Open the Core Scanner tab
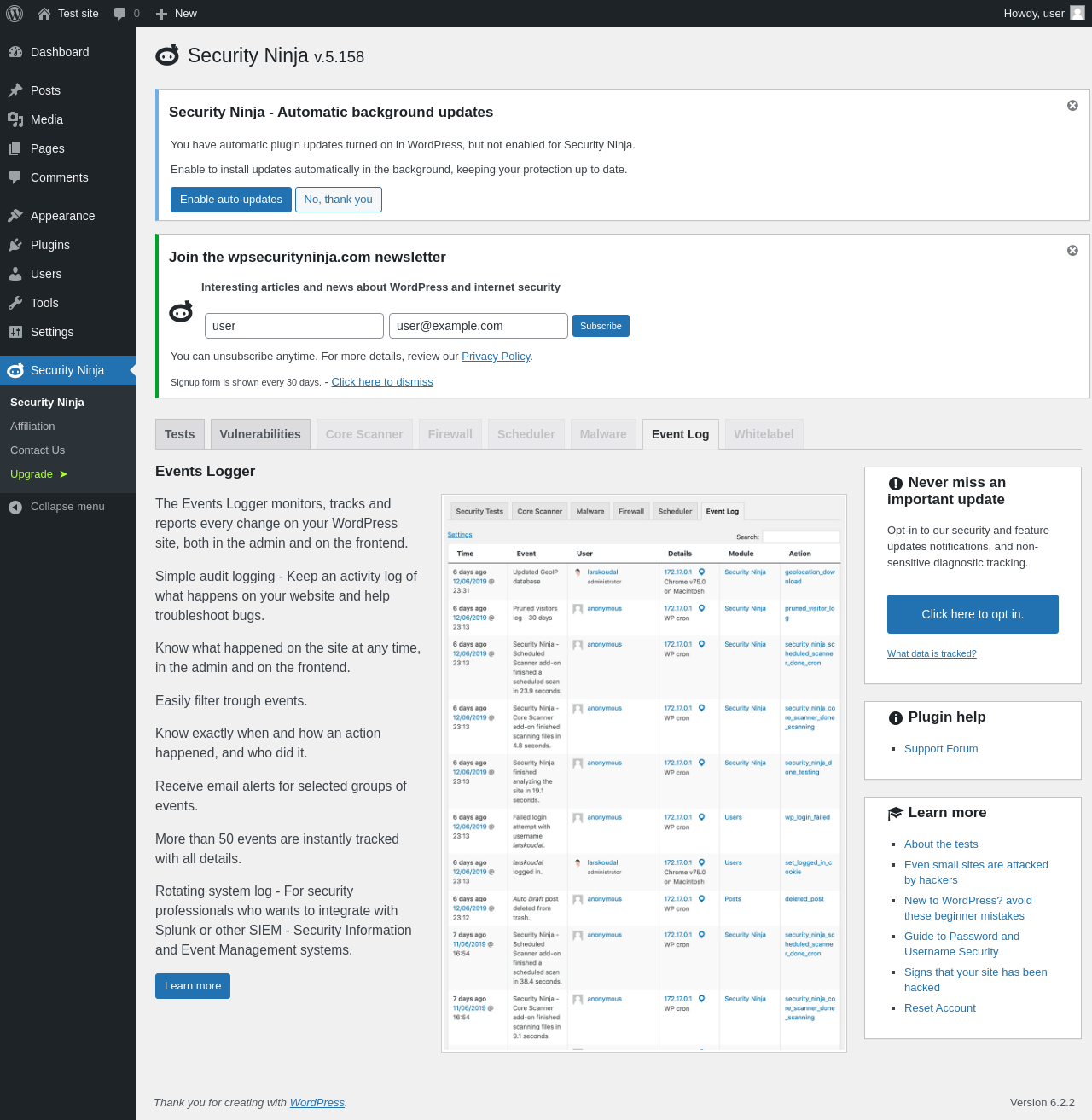The image size is (1092, 1120). [364, 434]
